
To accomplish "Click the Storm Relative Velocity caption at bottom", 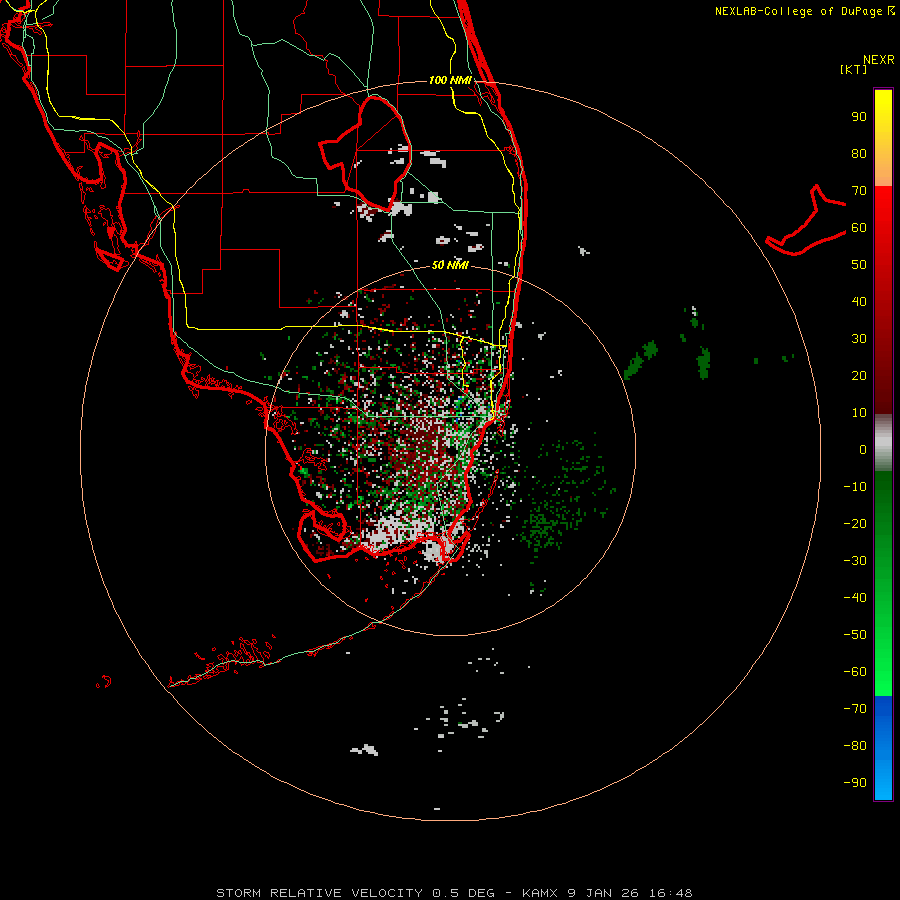I will pos(454,893).
